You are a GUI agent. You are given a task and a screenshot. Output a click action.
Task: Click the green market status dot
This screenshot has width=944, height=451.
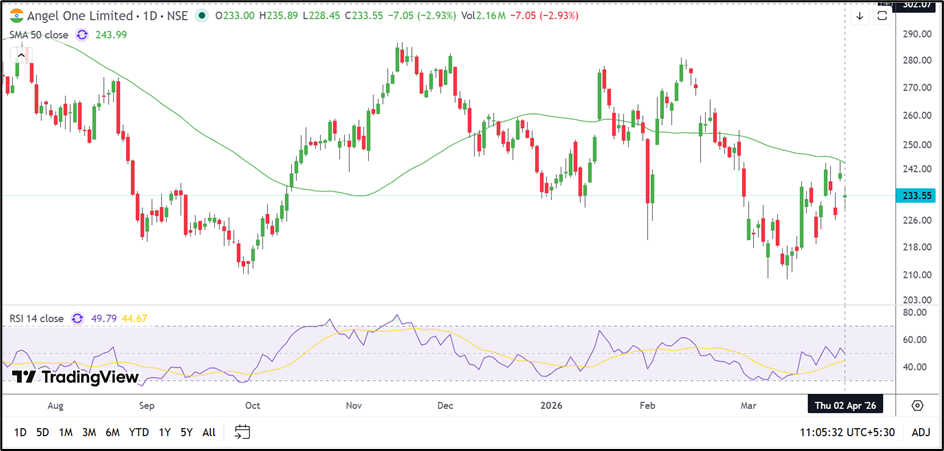coord(203,17)
